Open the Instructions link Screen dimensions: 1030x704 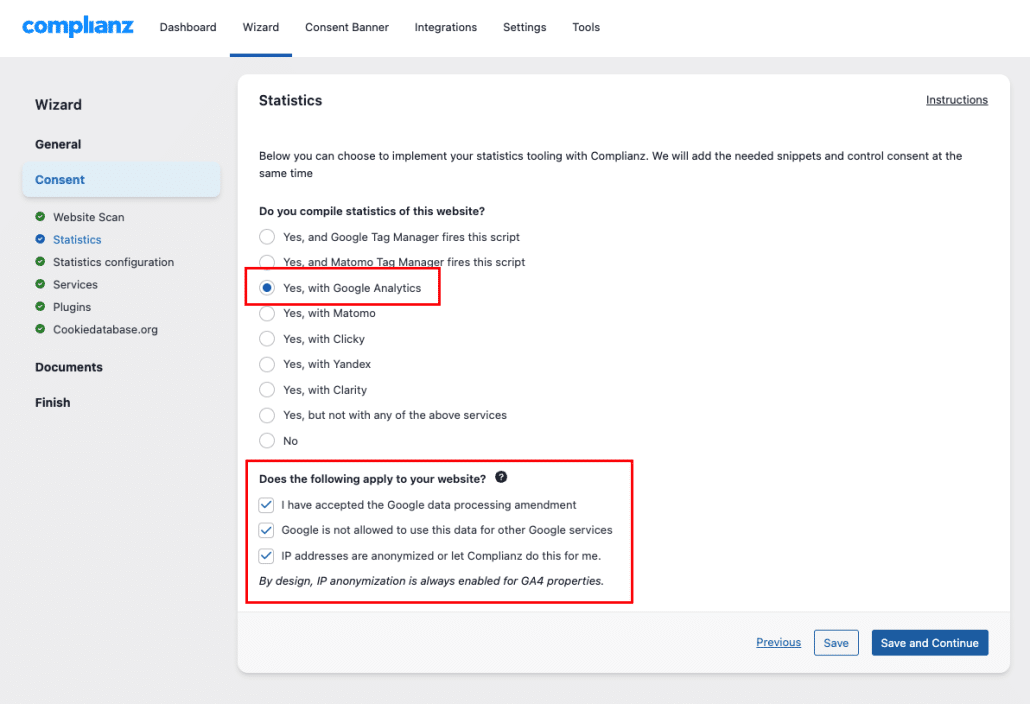click(x=956, y=100)
